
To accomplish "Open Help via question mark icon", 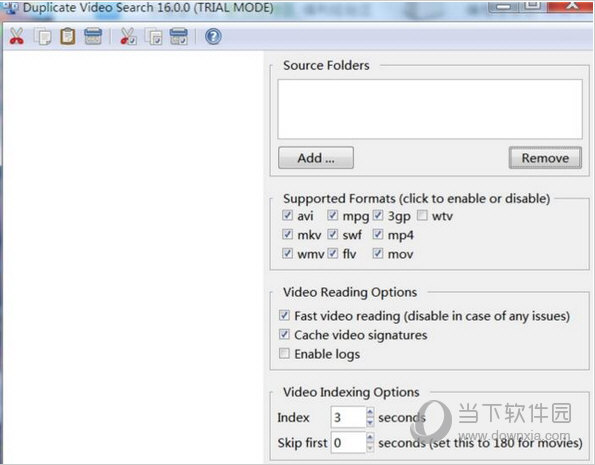I will (x=213, y=37).
